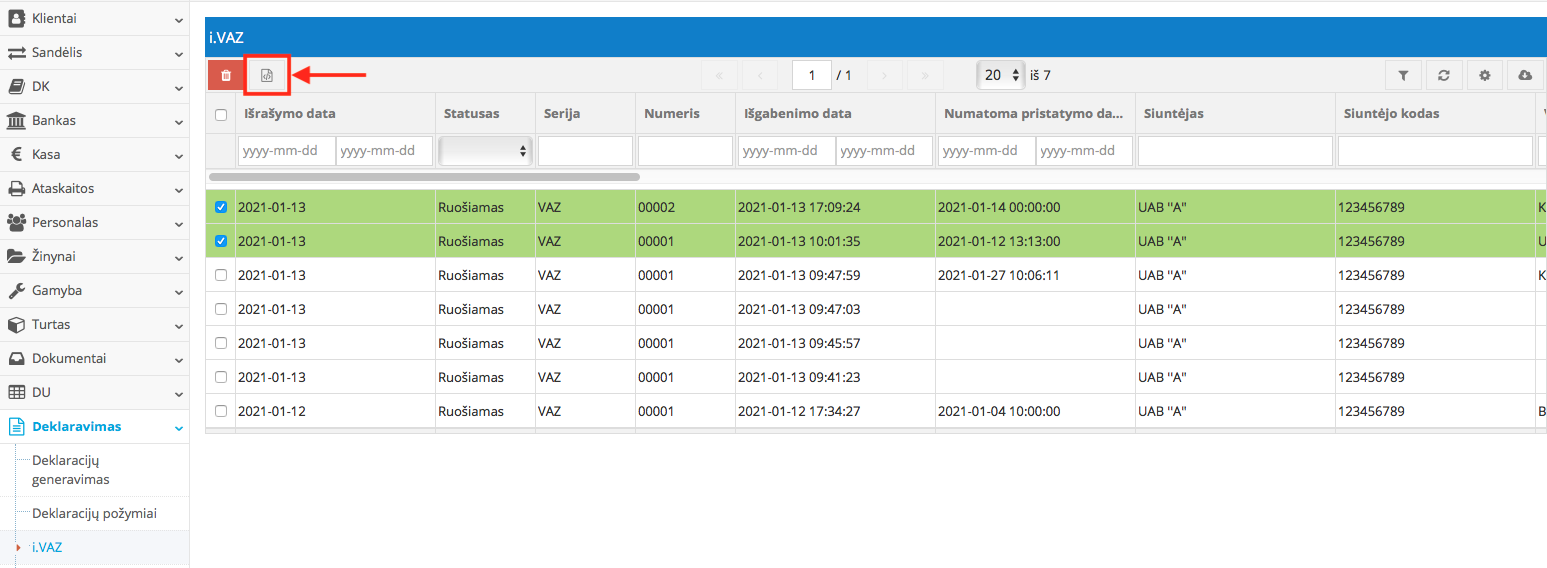Click the red trash delete button
The image size is (1547, 568).
[x=226, y=75]
